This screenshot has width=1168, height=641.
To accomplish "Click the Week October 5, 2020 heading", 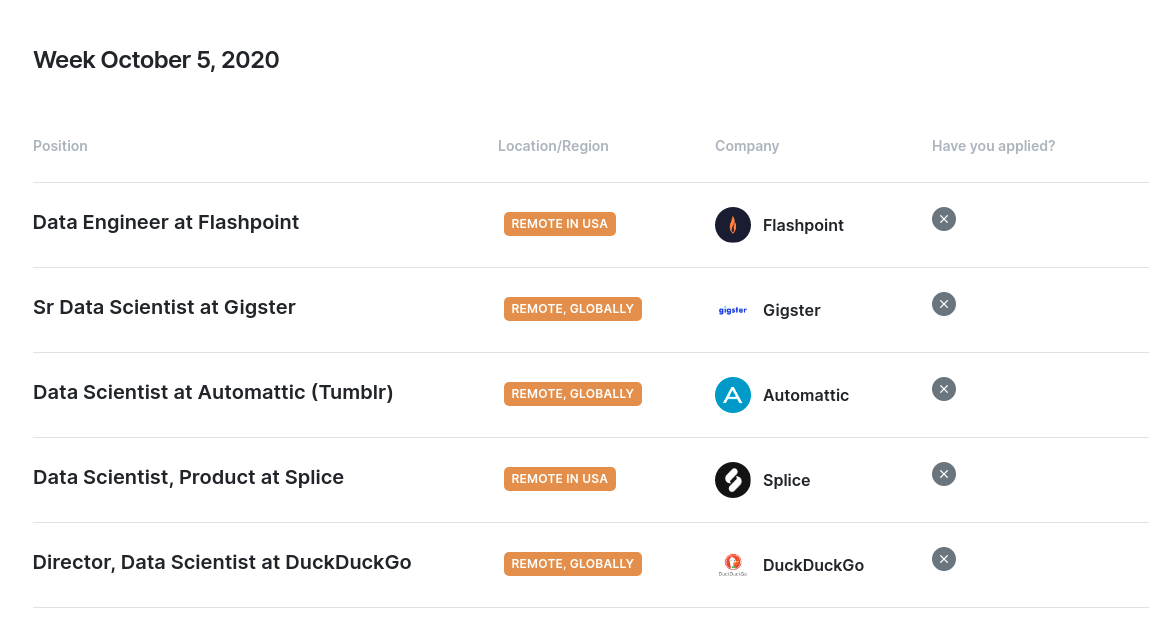I will 156,60.
